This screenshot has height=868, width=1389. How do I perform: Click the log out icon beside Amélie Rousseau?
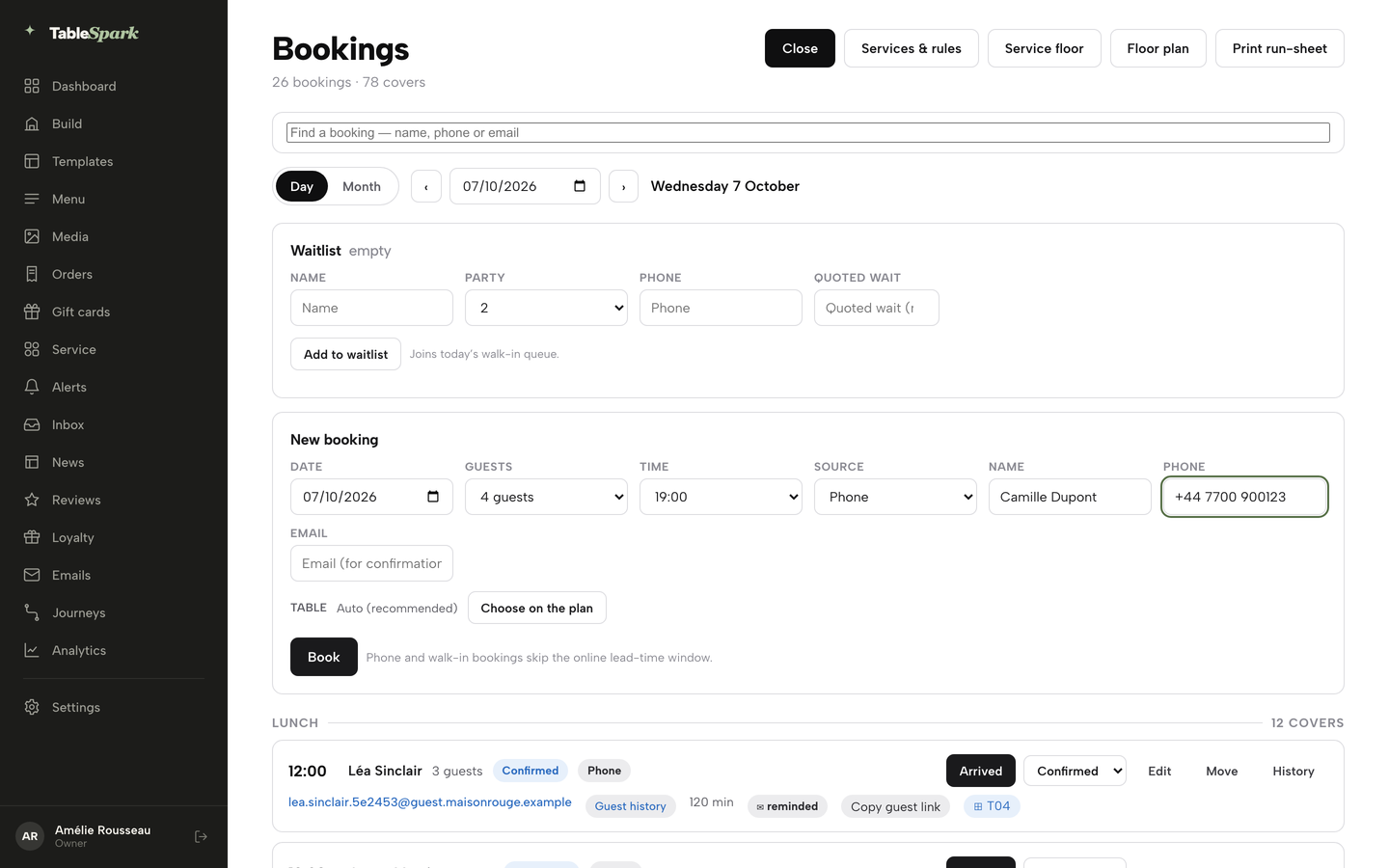pyautogui.click(x=201, y=836)
